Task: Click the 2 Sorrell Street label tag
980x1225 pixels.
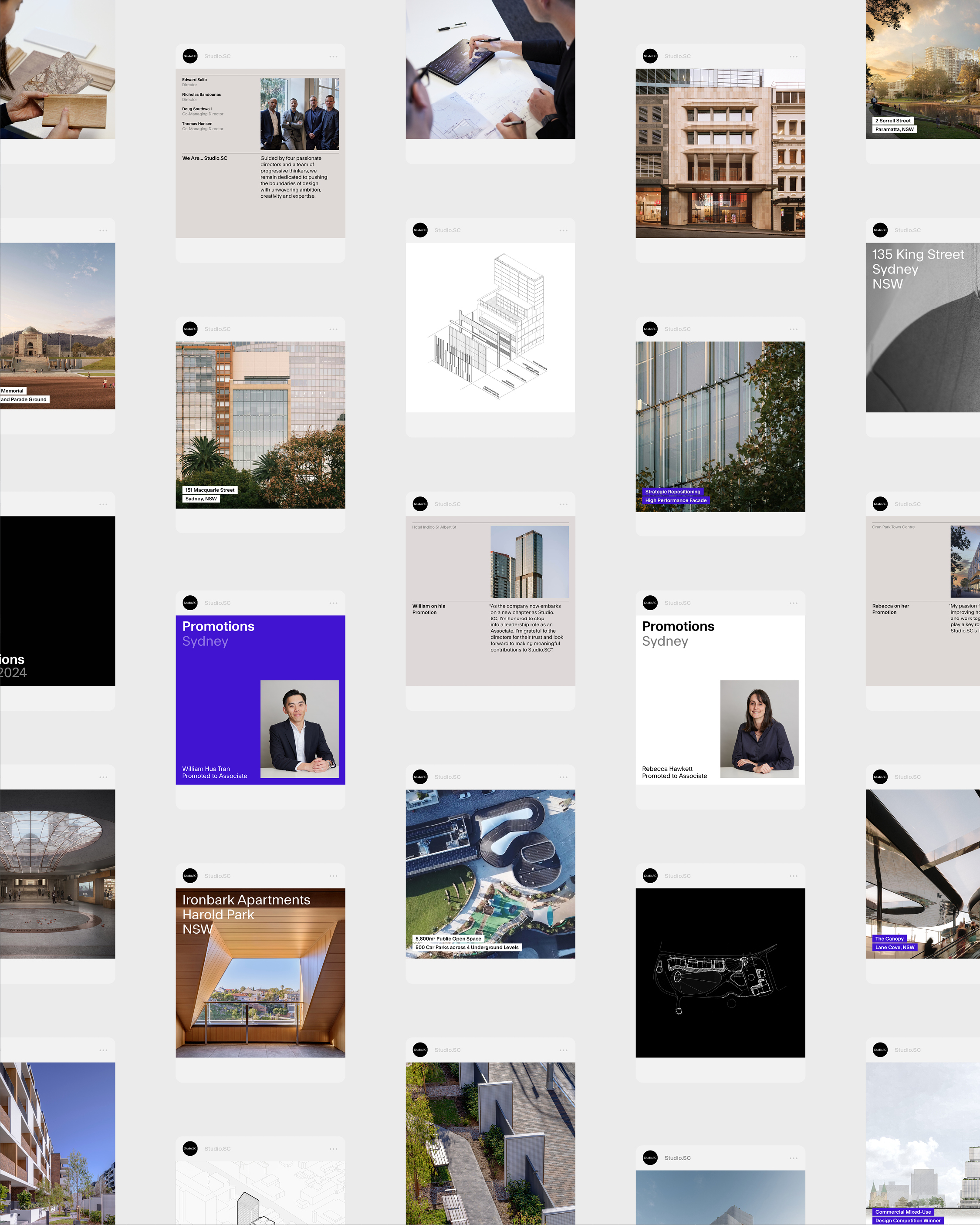Action: (892, 121)
